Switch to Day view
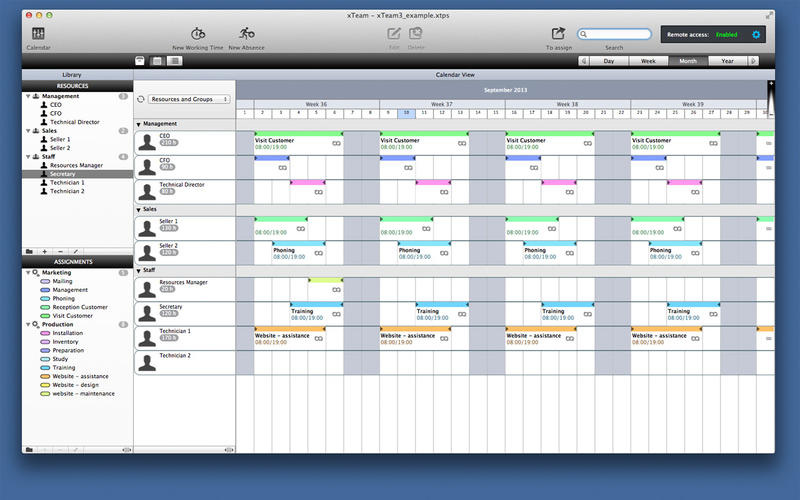This screenshot has height=500, width=800. click(x=609, y=61)
